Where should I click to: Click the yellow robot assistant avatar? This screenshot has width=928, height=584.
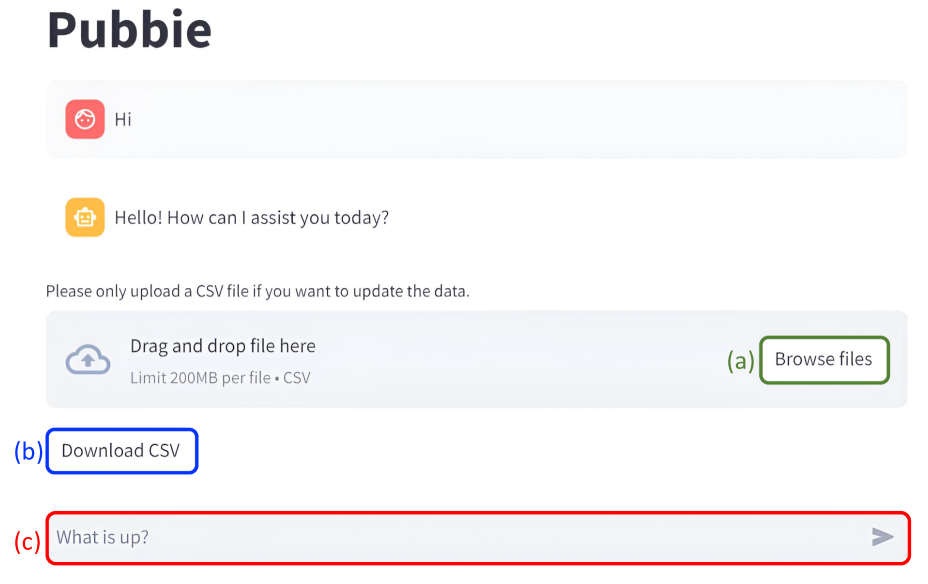[x=85, y=217]
